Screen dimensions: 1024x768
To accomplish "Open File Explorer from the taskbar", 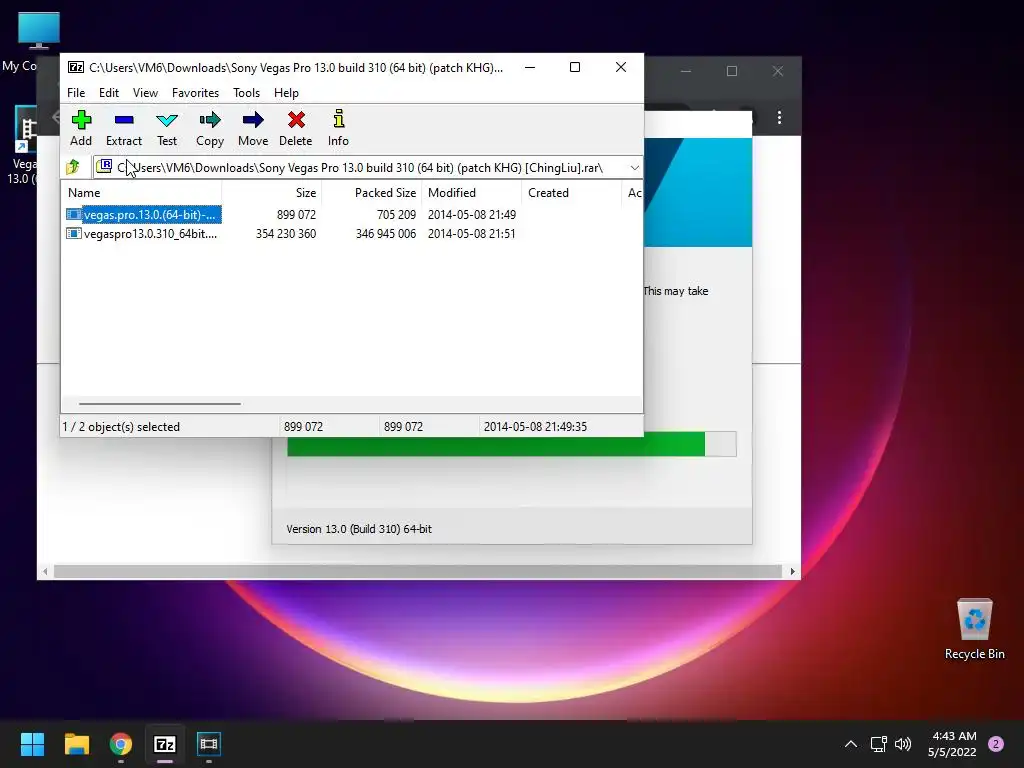I will point(76,744).
